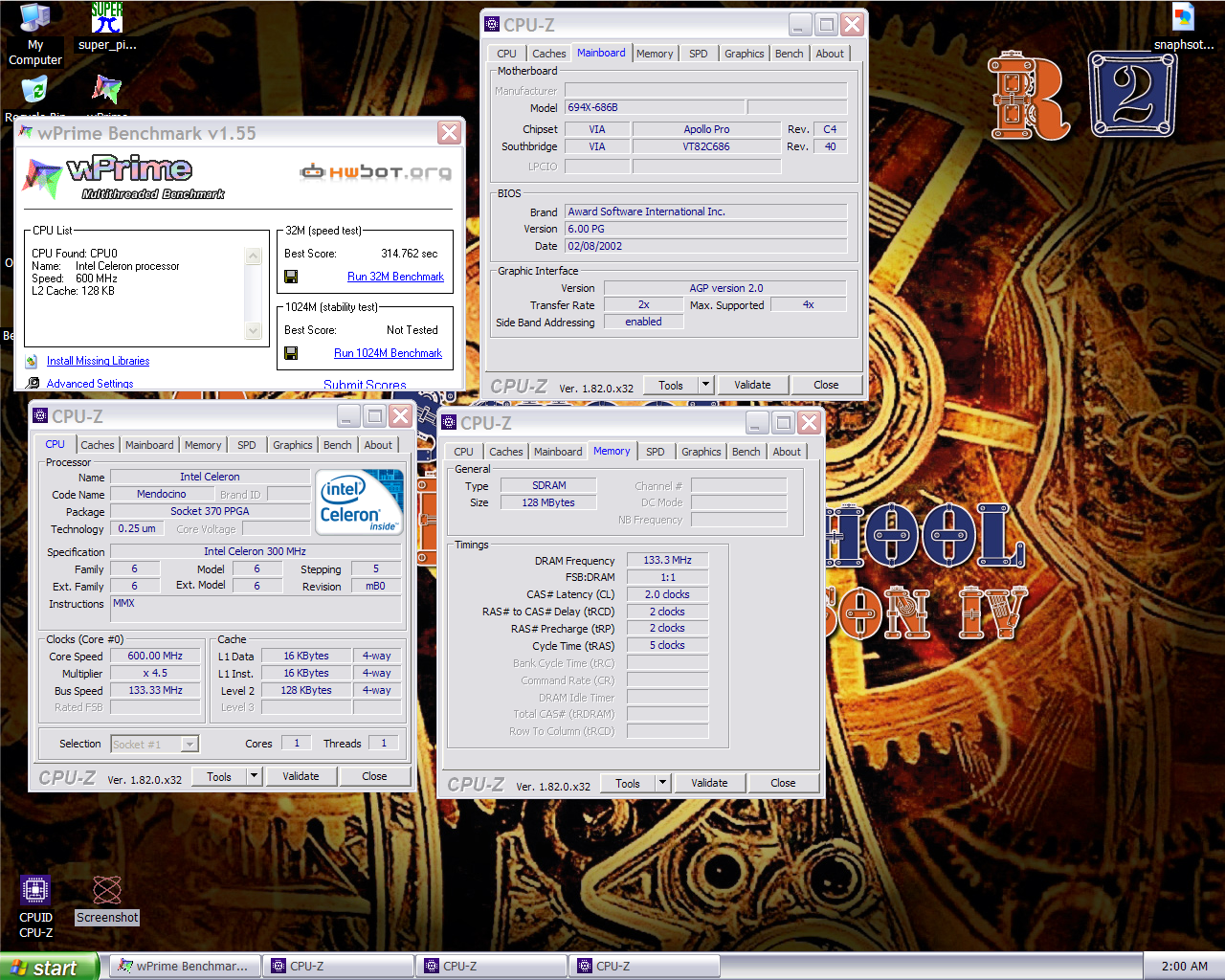Run 32M Benchmark link
The image size is (1225, 980).
tap(395, 277)
